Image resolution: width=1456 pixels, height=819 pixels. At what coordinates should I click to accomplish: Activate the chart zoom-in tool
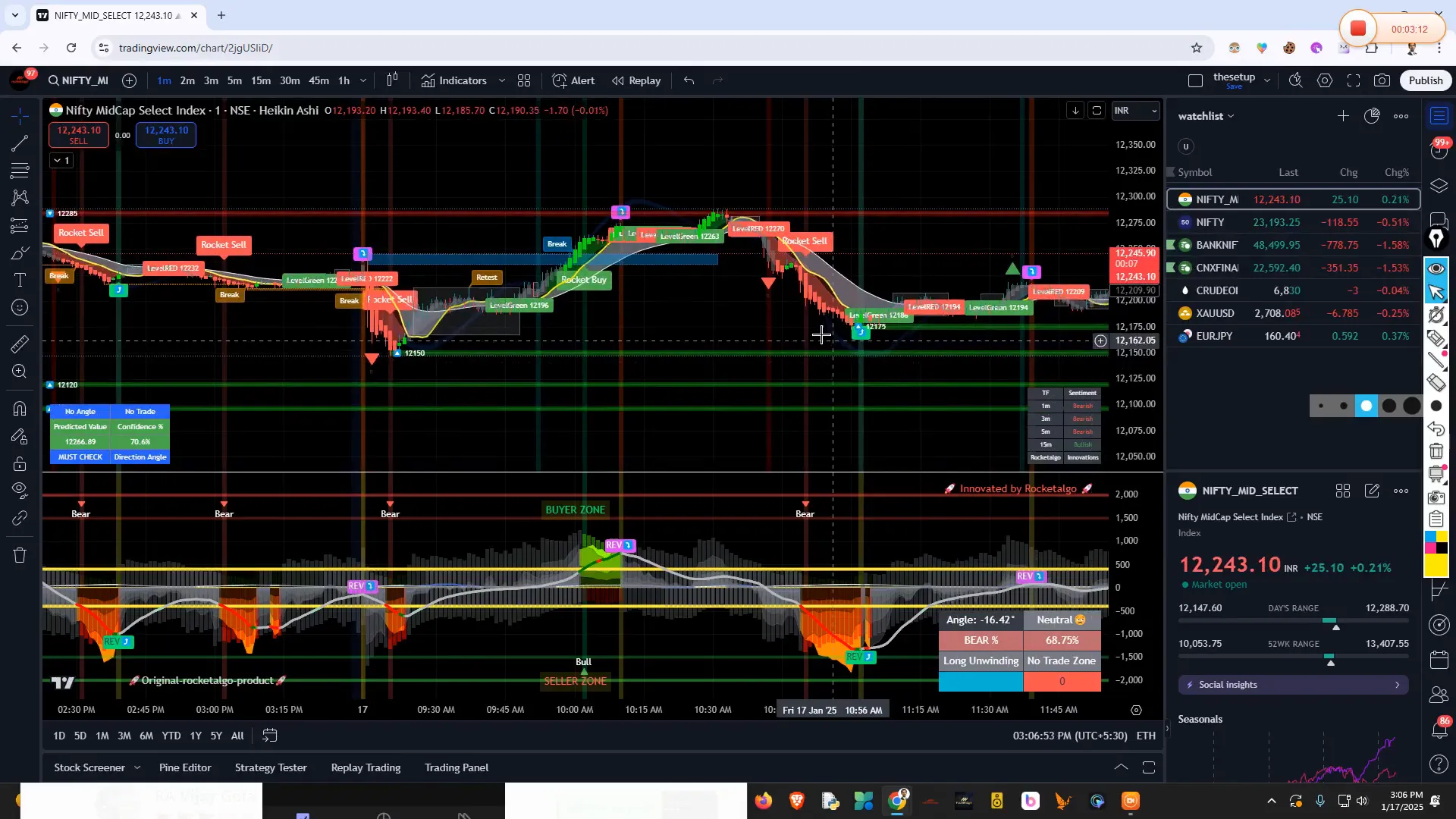click(19, 372)
